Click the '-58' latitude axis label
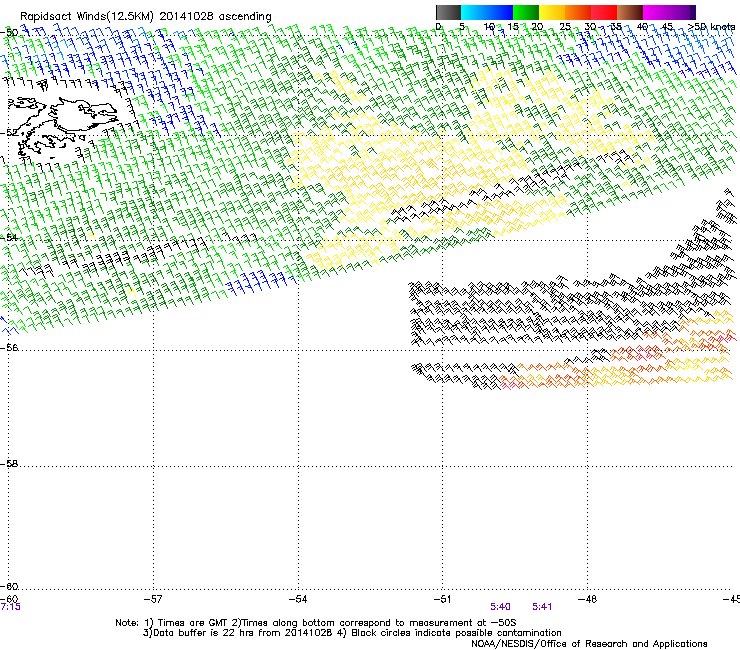Image resolution: width=740 pixels, height=650 pixels. 9,464
